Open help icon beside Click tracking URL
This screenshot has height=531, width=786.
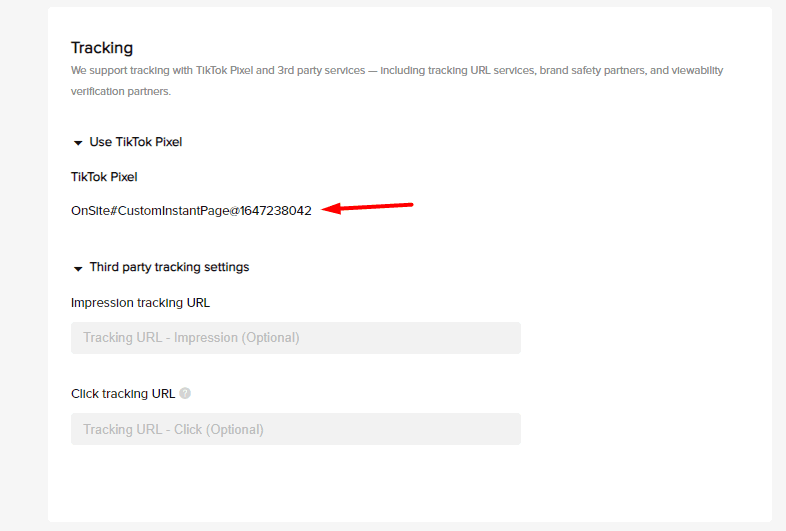[185, 393]
